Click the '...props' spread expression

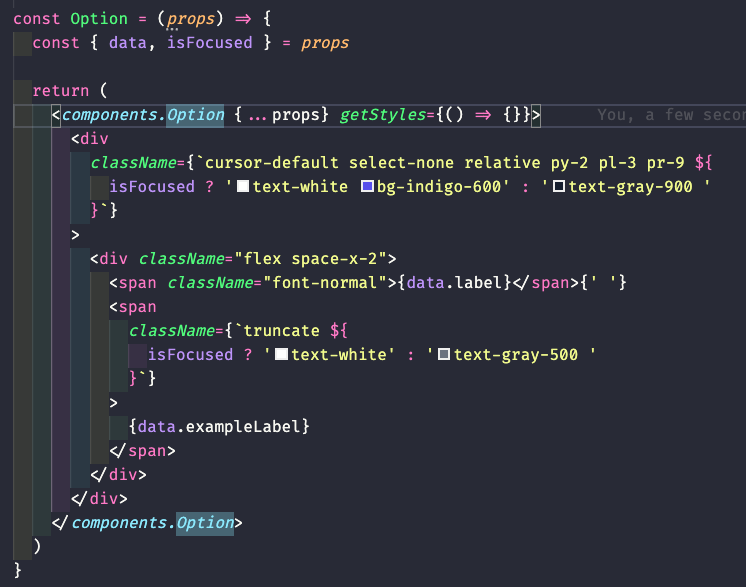[x=284, y=115]
